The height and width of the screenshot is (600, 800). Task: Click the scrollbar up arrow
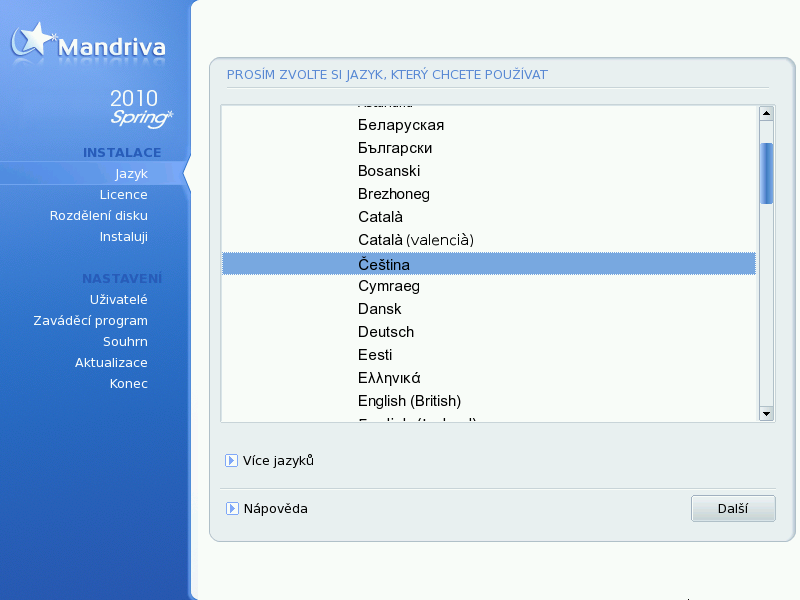coord(766,113)
